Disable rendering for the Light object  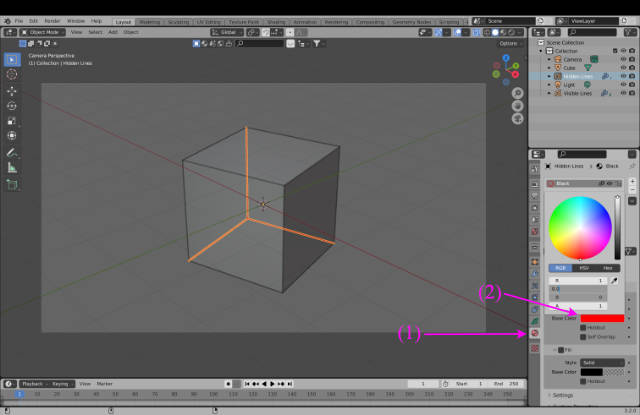click(x=632, y=84)
